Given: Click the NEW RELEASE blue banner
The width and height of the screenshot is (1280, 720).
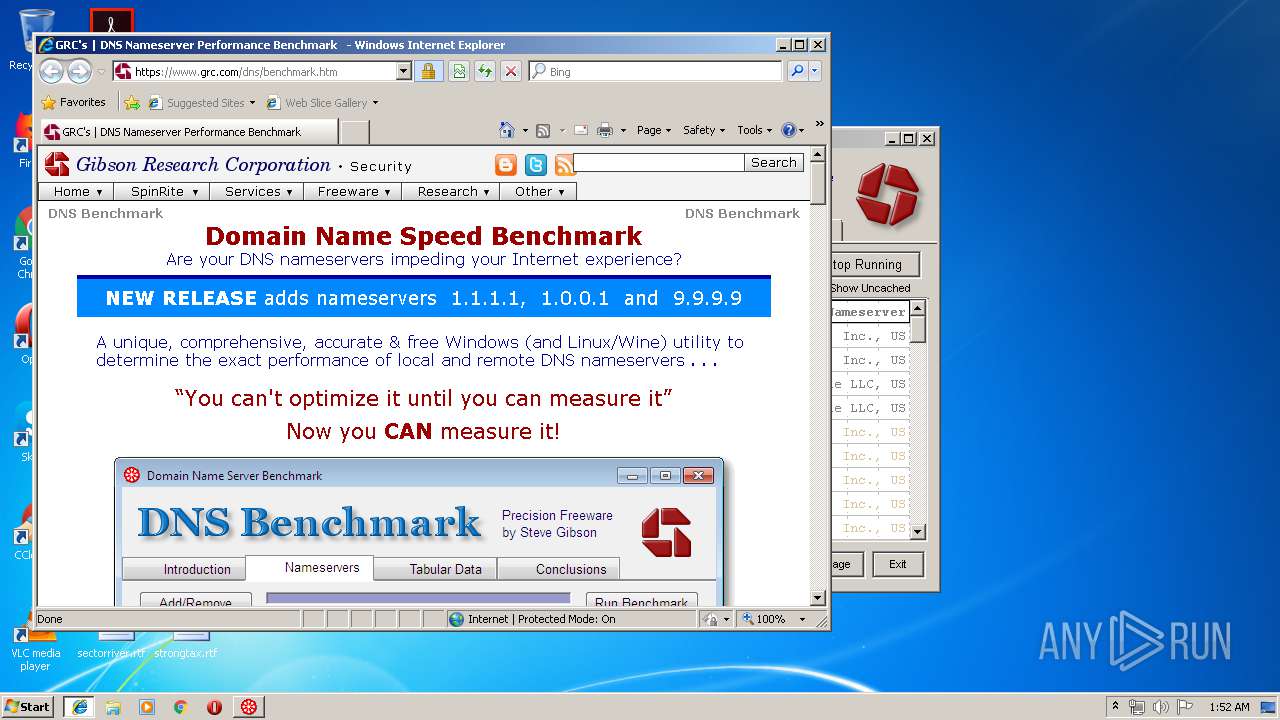Looking at the screenshot, I should coord(424,298).
